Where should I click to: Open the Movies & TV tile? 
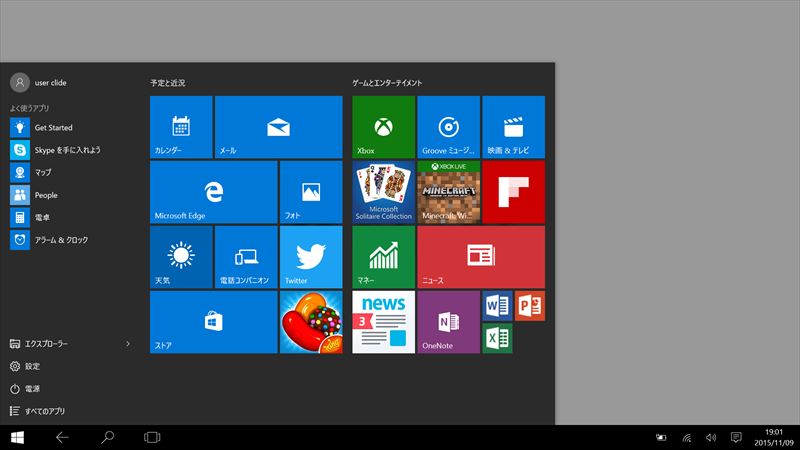click(514, 127)
